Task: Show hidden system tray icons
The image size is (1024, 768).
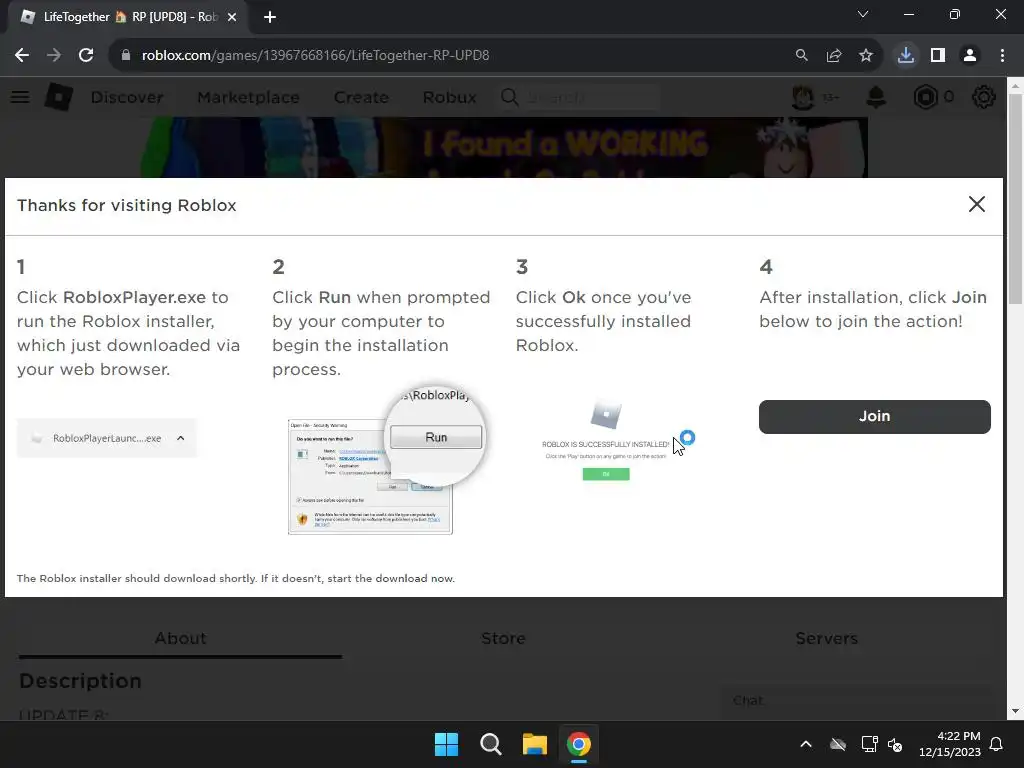Action: click(x=806, y=744)
